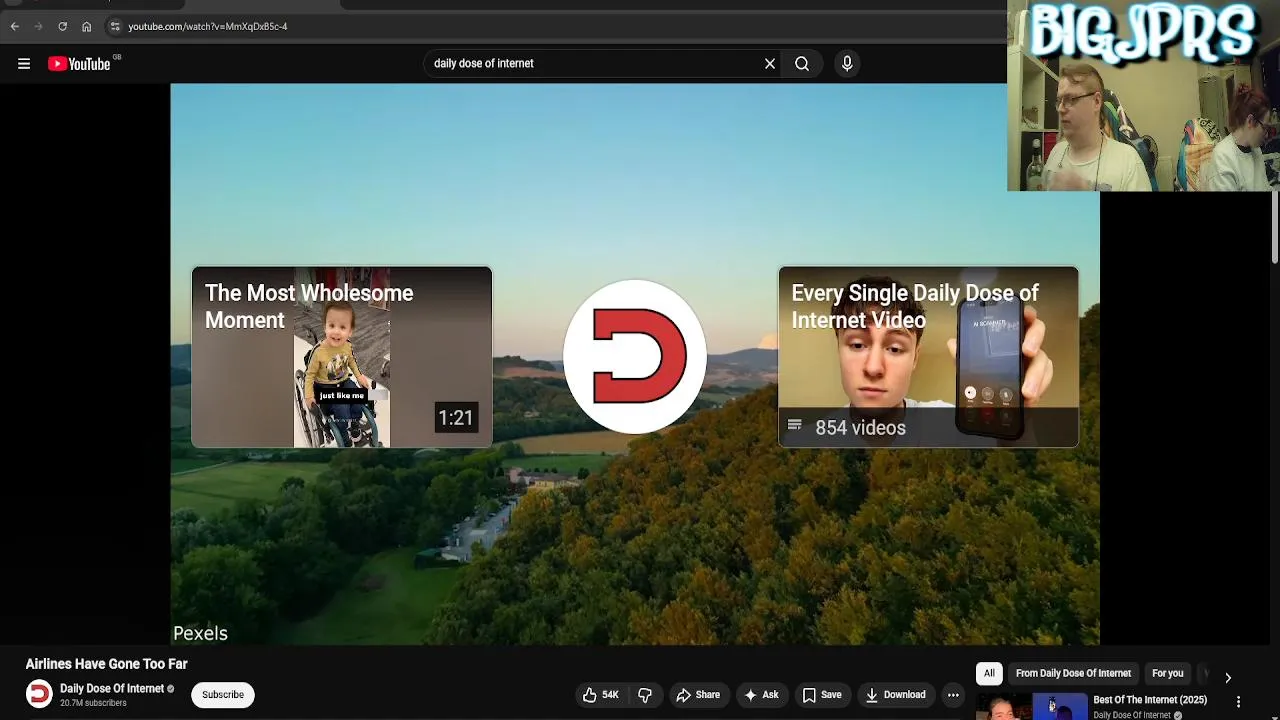Open the 854 videos playlist card

[x=928, y=357]
